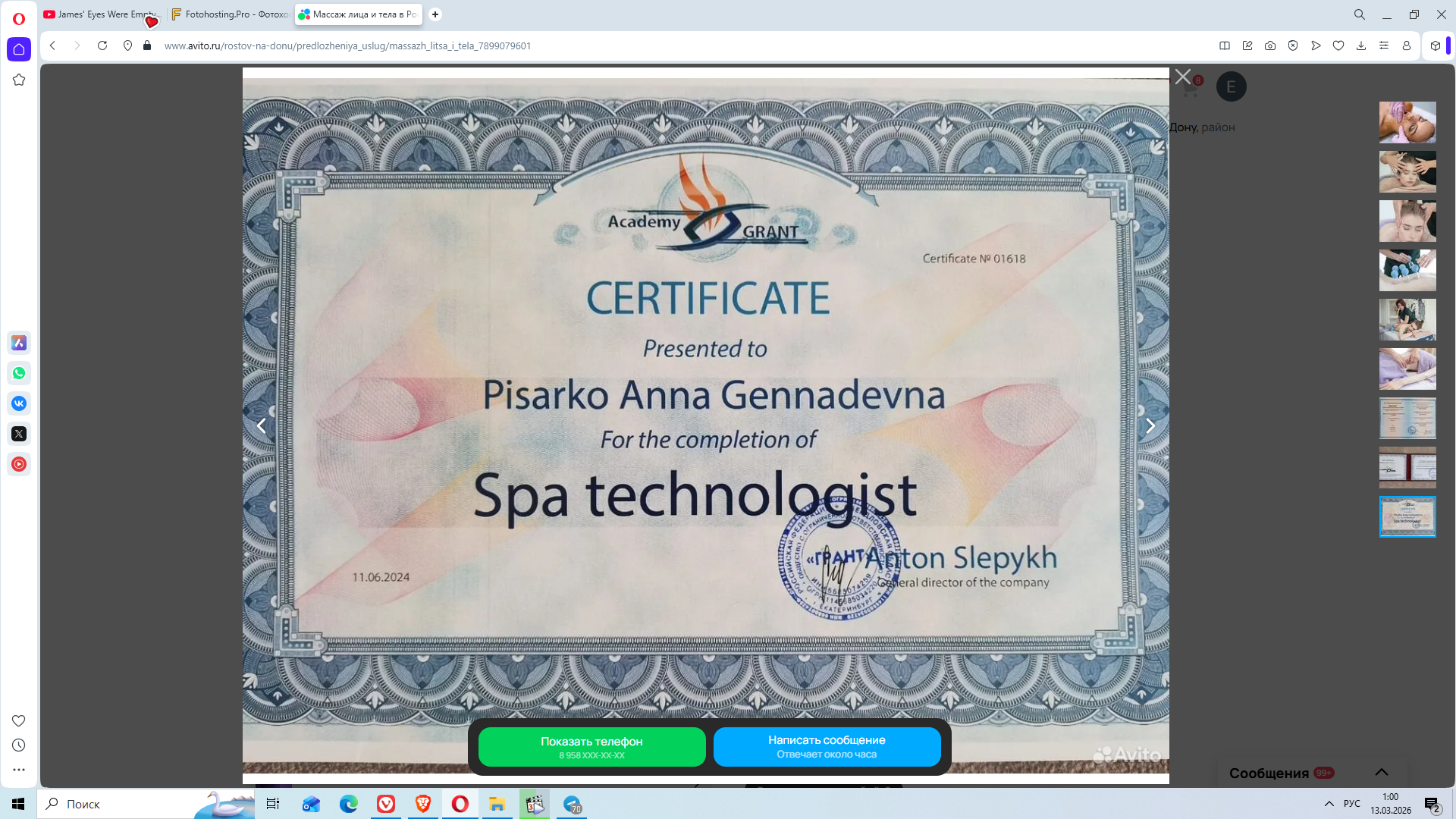Launch Telegram from taskbar
This screenshot has height=819, width=1456.
(572, 804)
